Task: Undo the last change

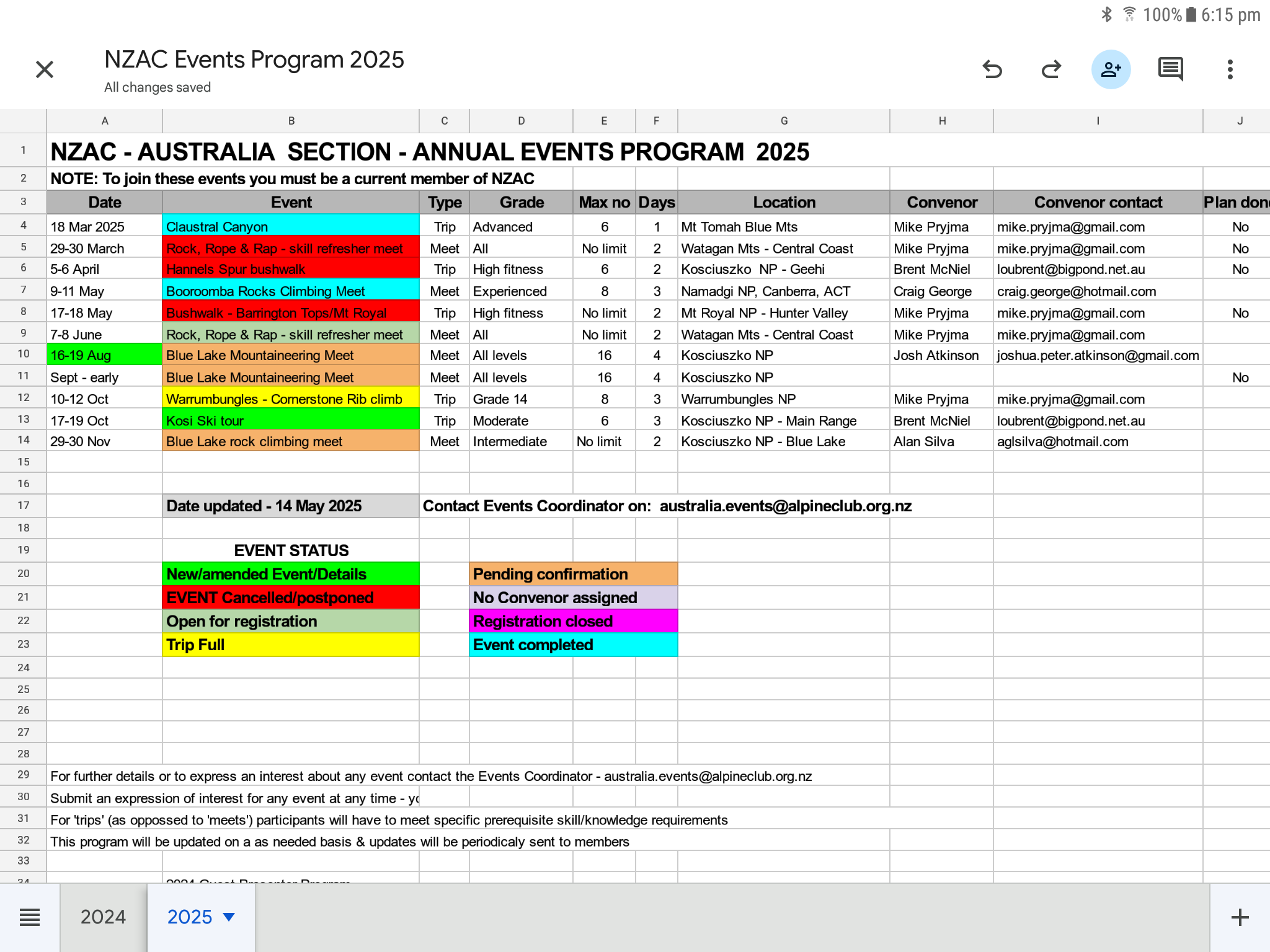Action: (x=992, y=69)
